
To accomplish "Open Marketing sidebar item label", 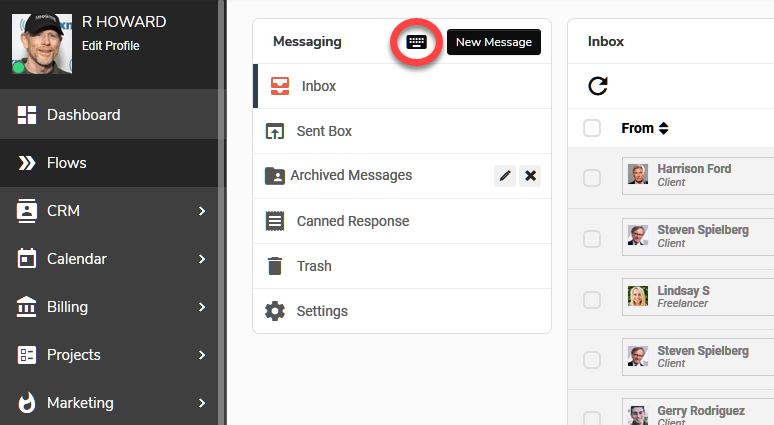I will [x=80, y=403].
